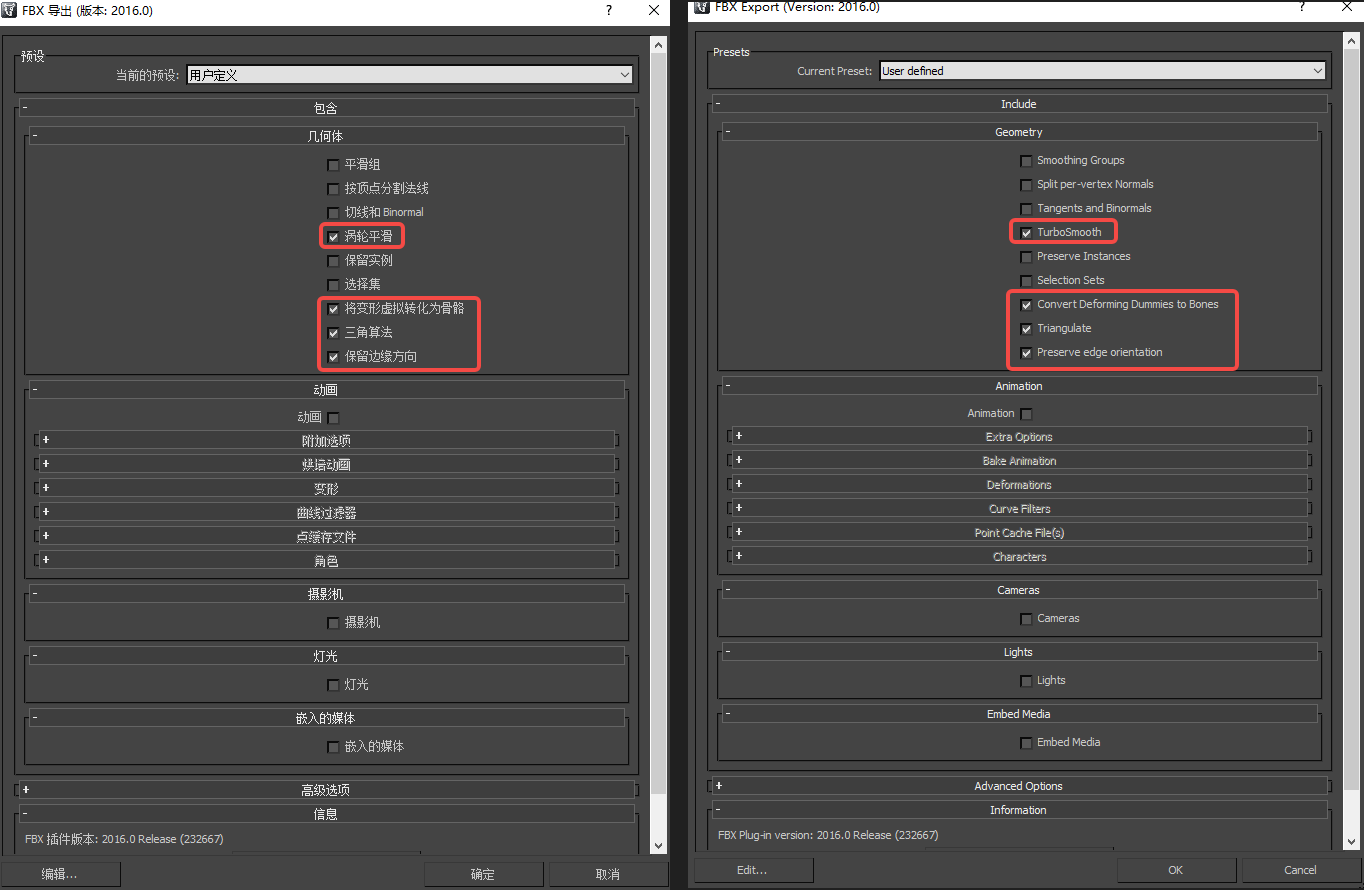This screenshot has width=1364, height=890.
Task: Click the FBX 导出 title bar app icon
Action: [10, 10]
